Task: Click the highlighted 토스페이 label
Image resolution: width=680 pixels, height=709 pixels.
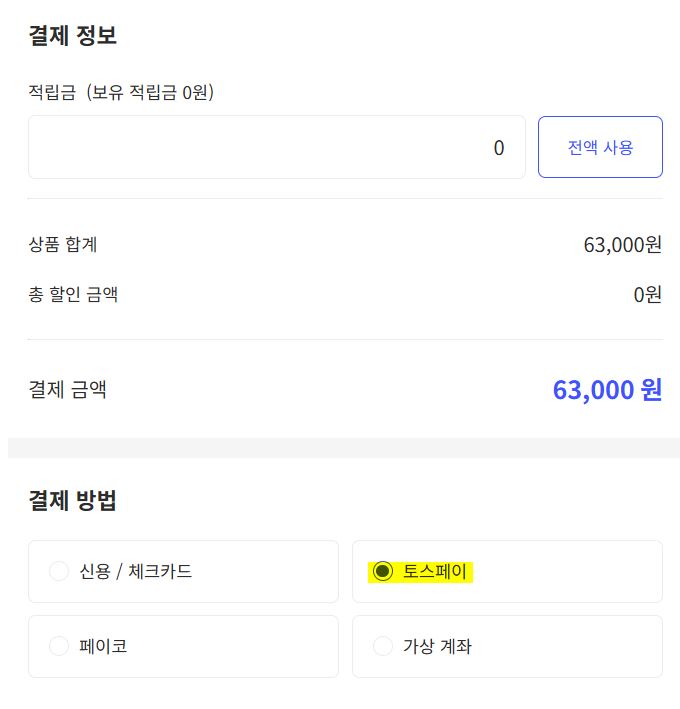Action: click(434, 572)
